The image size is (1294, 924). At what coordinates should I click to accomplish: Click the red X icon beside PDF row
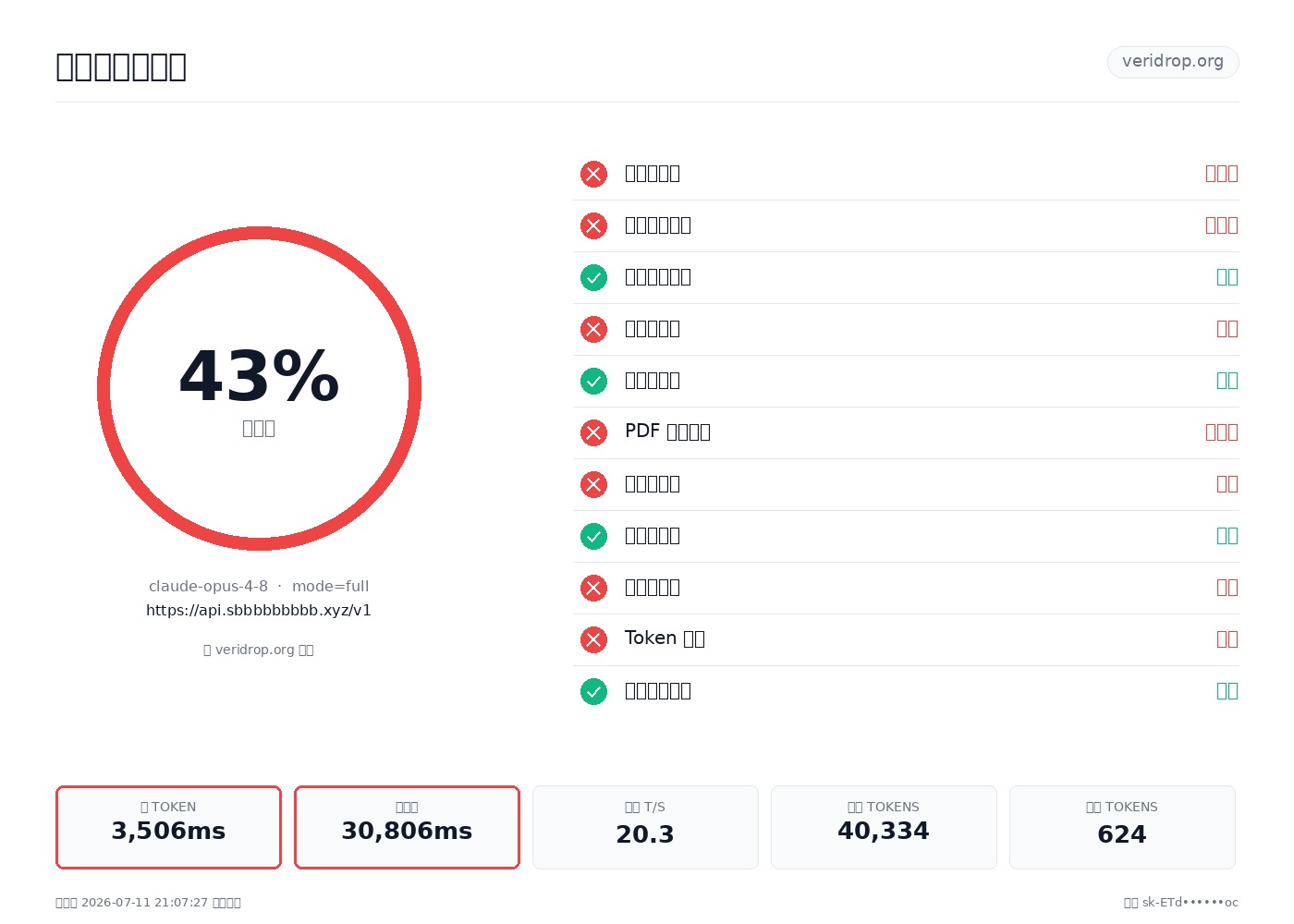coord(593,432)
